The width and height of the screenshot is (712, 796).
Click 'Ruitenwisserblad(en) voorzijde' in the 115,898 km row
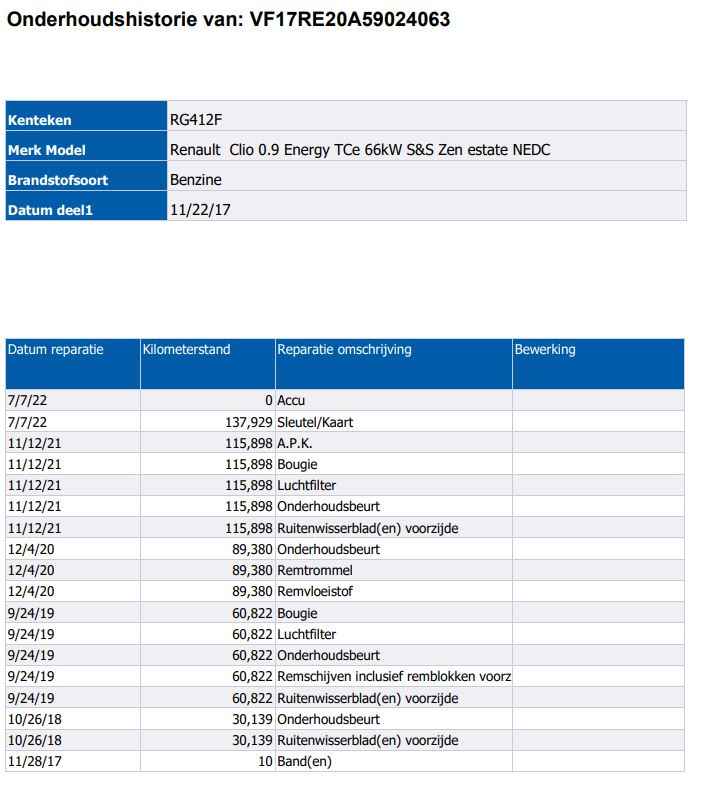(367, 528)
